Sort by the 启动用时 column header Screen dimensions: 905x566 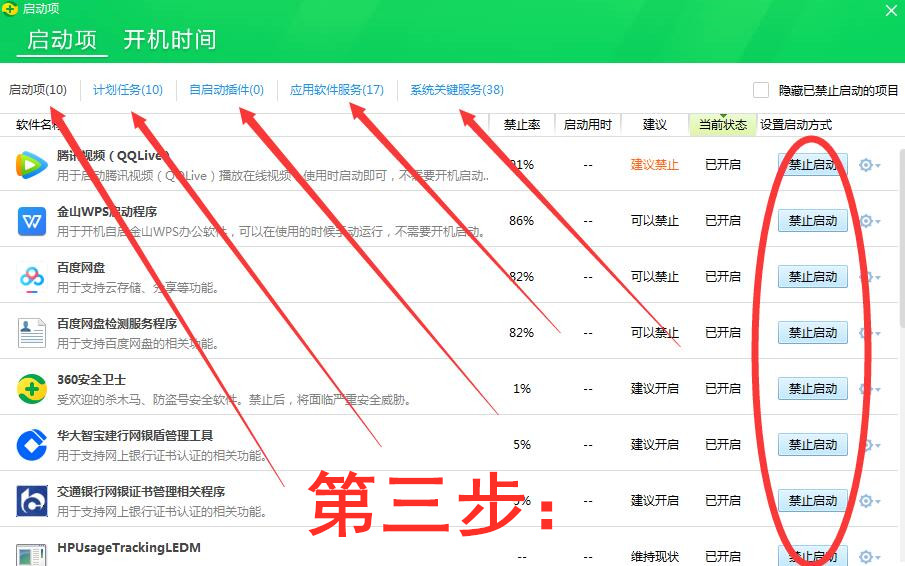588,125
